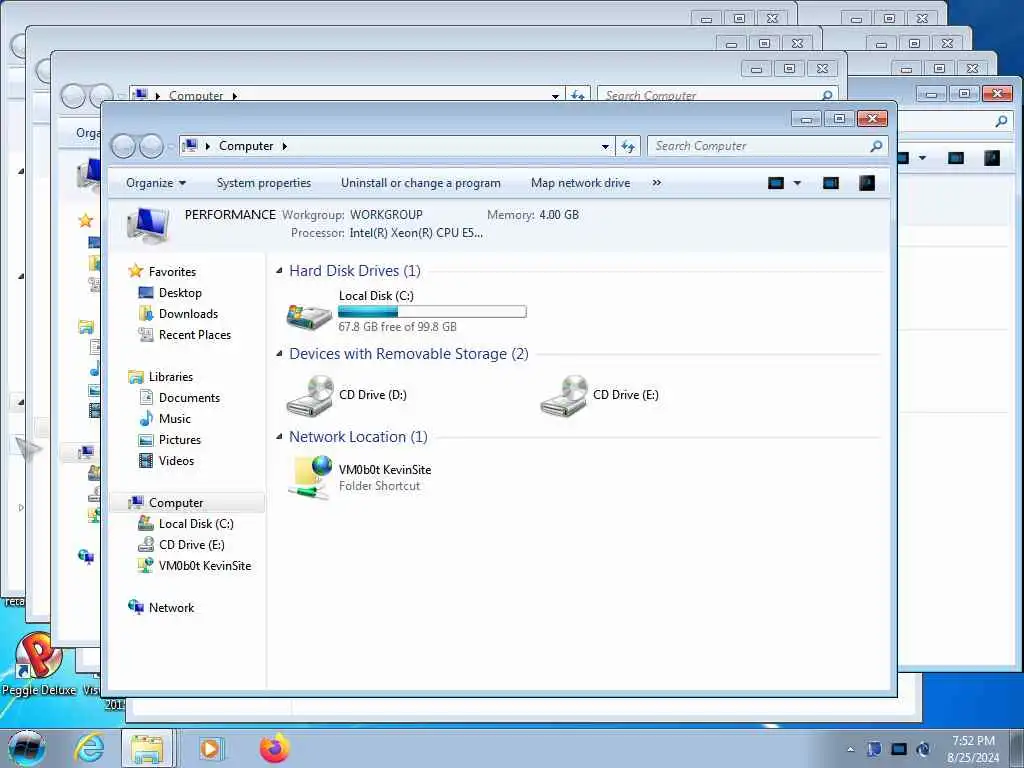This screenshot has height=768, width=1024.
Task: Click Uninstall or change a program
Action: pyautogui.click(x=421, y=183)
